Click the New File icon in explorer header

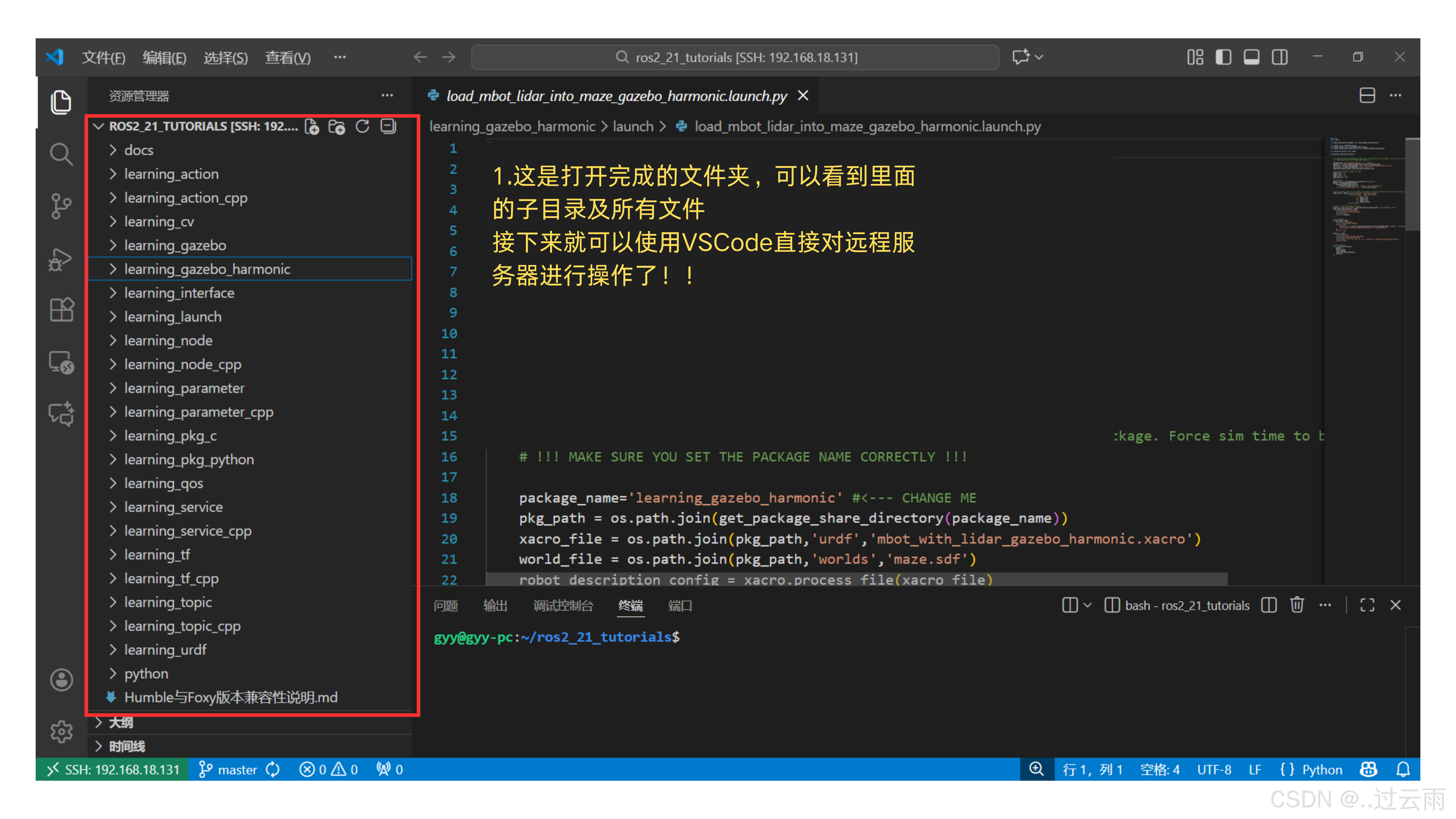point(311,127)
